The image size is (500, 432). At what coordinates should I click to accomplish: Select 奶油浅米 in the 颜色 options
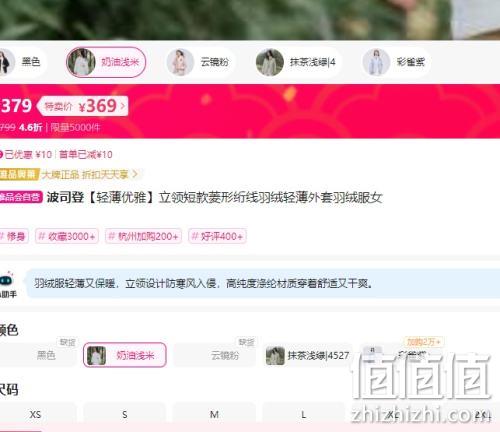pyautogui.click(x=125, y=355)
